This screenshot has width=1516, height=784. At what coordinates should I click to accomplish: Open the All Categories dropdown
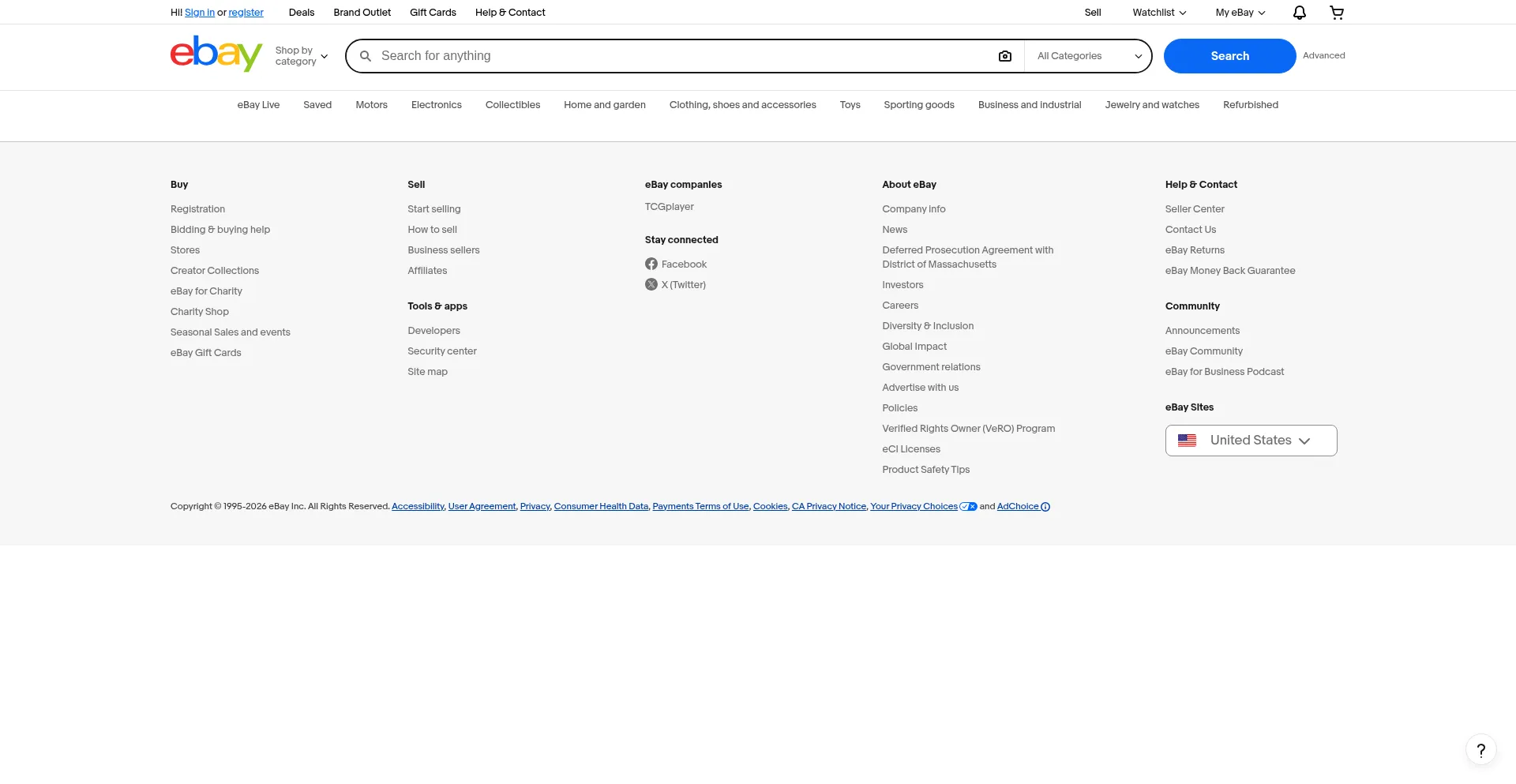(1089, 56)
